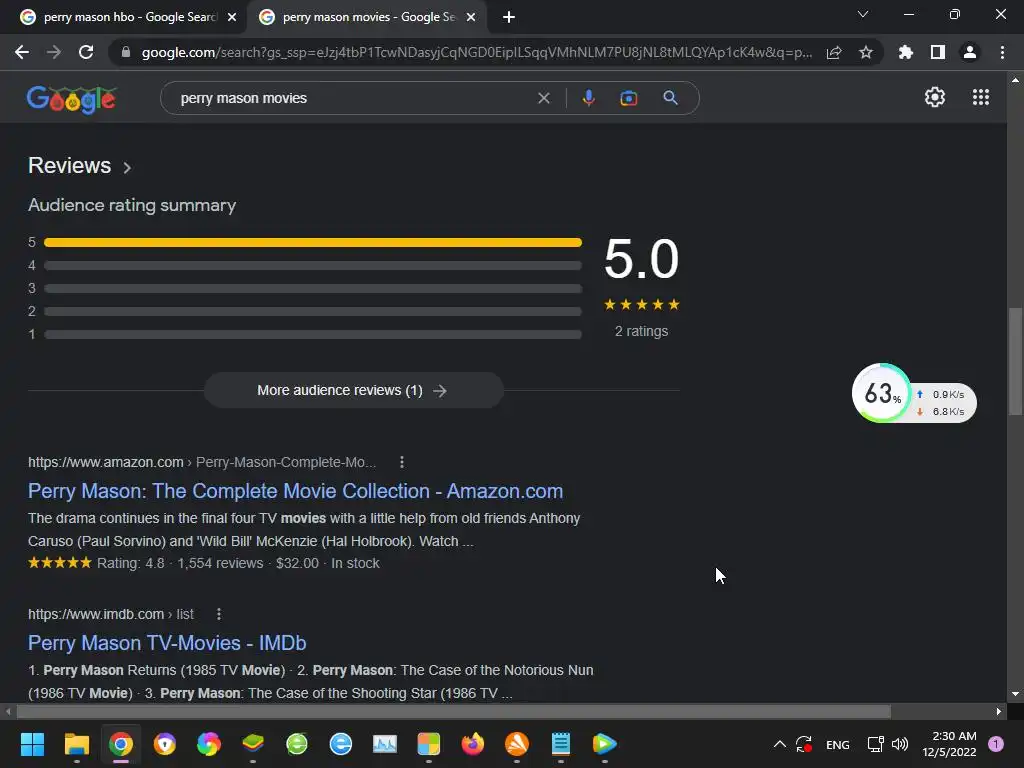
Task: Bookmark this page with the star
Action: (866, 52)
